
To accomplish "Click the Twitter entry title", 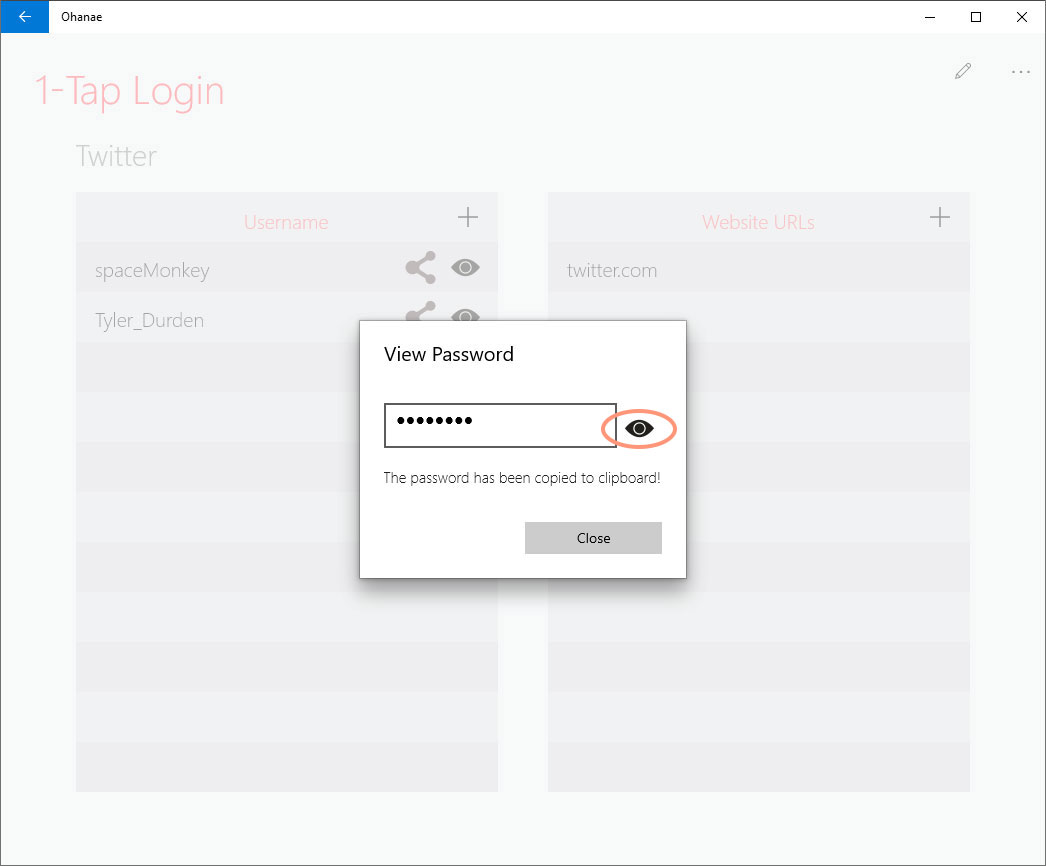I will (116, 156).
